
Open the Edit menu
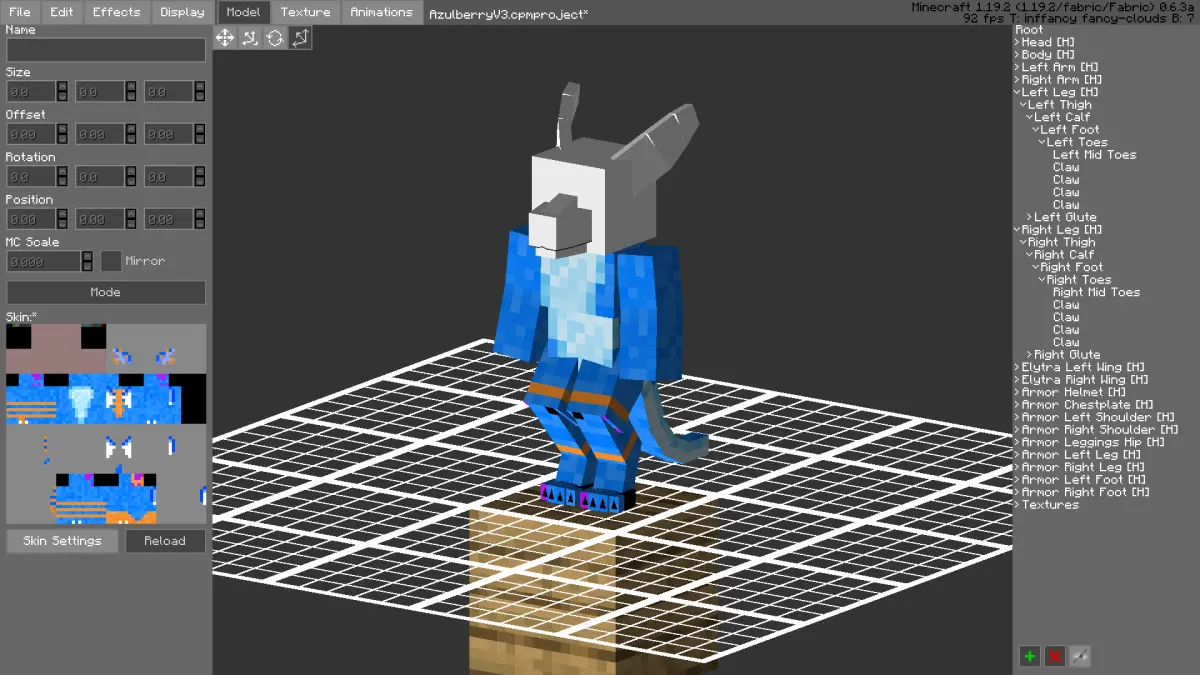click(62, 12)
